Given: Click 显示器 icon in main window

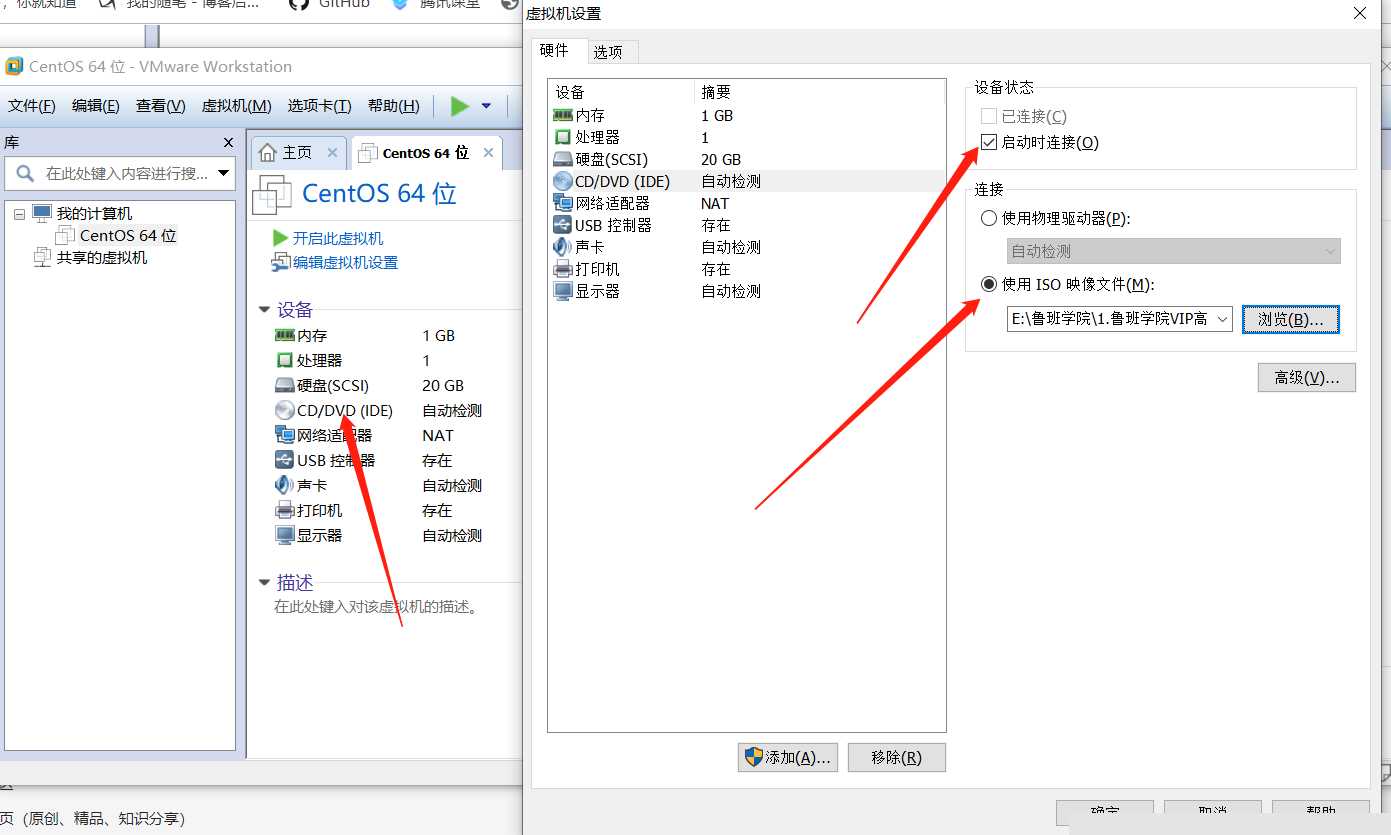Looking at the screenshot, I should pos(284,535).
